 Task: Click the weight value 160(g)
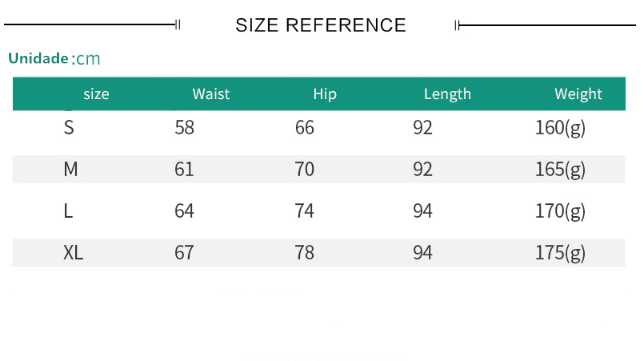tap(560, 128)
